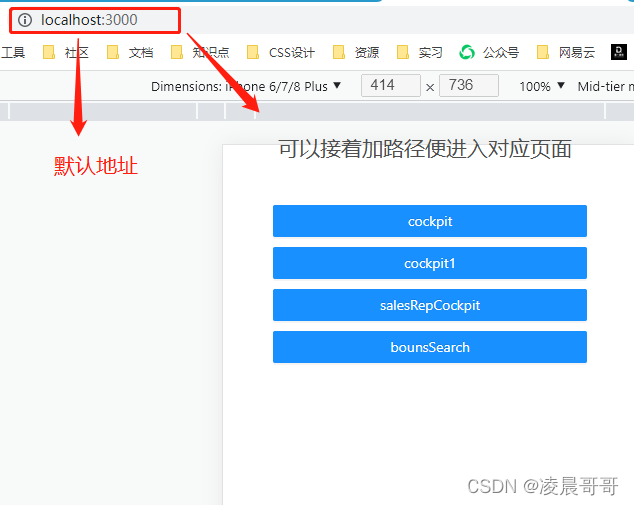This screenshot has width=634, height=505.
Task: Open the Mid-tier throttling dropdown
Action: [x=606, y=86]
